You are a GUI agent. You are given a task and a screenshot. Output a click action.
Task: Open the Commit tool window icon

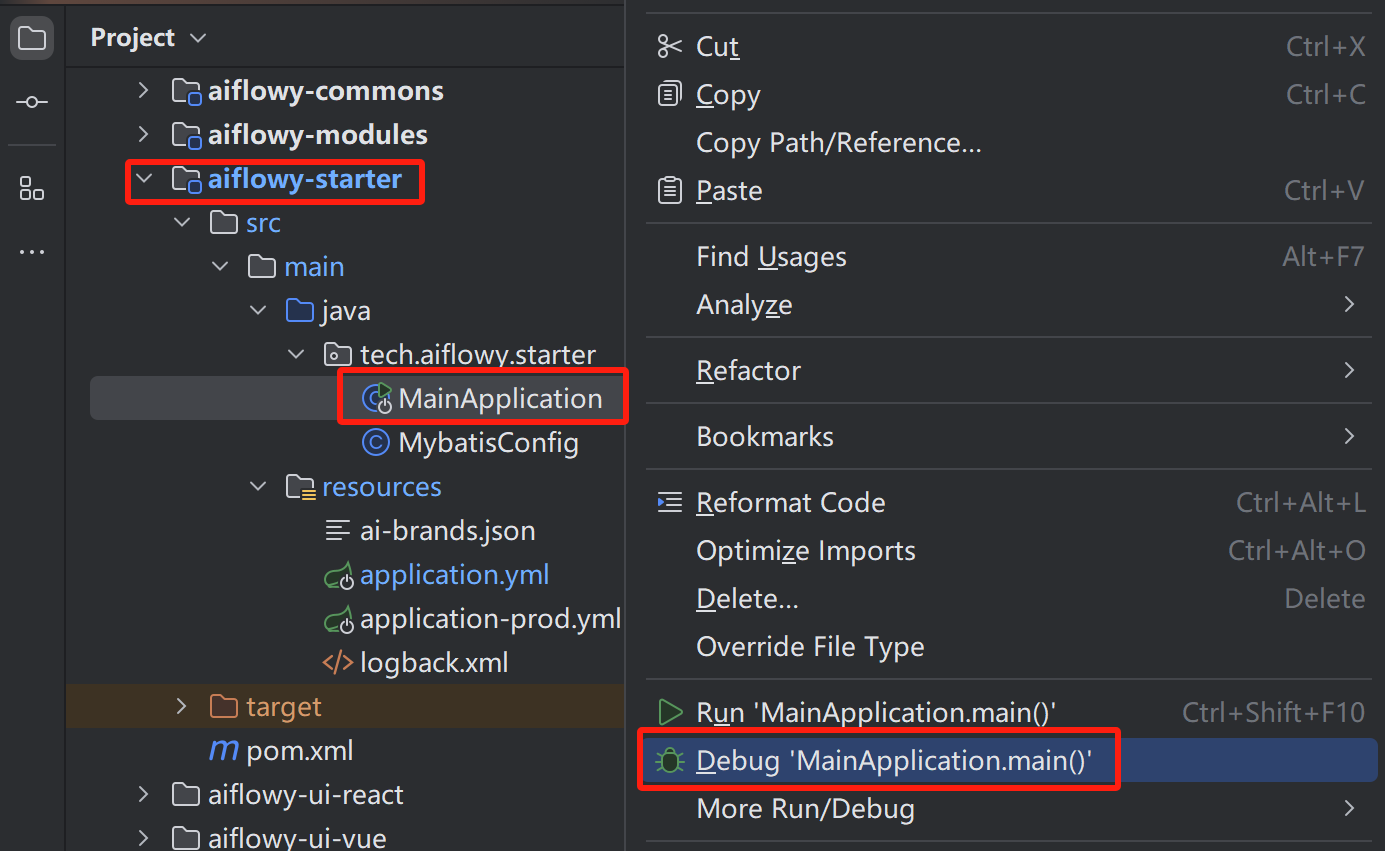pos(32,102)
